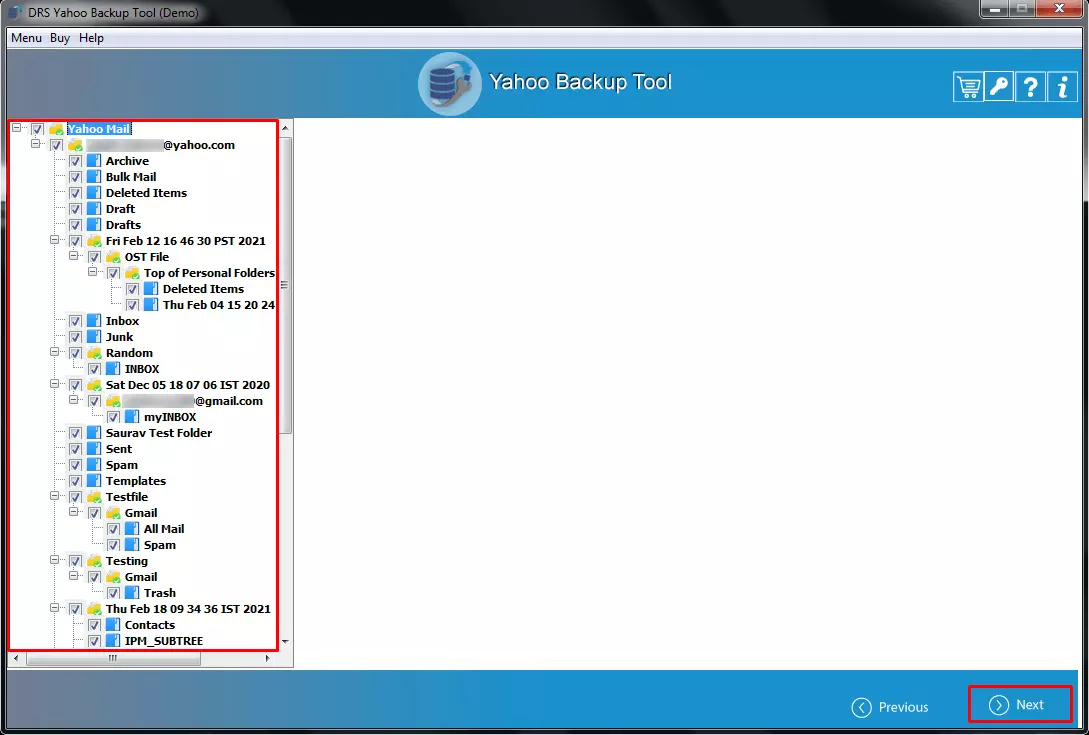
Task: Click the folder tree's scroll down arrow
Action: (x=285, y=642)
